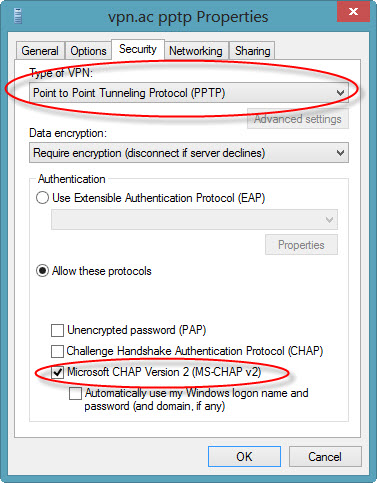The width and height of the screenshot is (377, 483).
Task: Enable automatic Windows logon name checkbox
Action: coord(75,393)
